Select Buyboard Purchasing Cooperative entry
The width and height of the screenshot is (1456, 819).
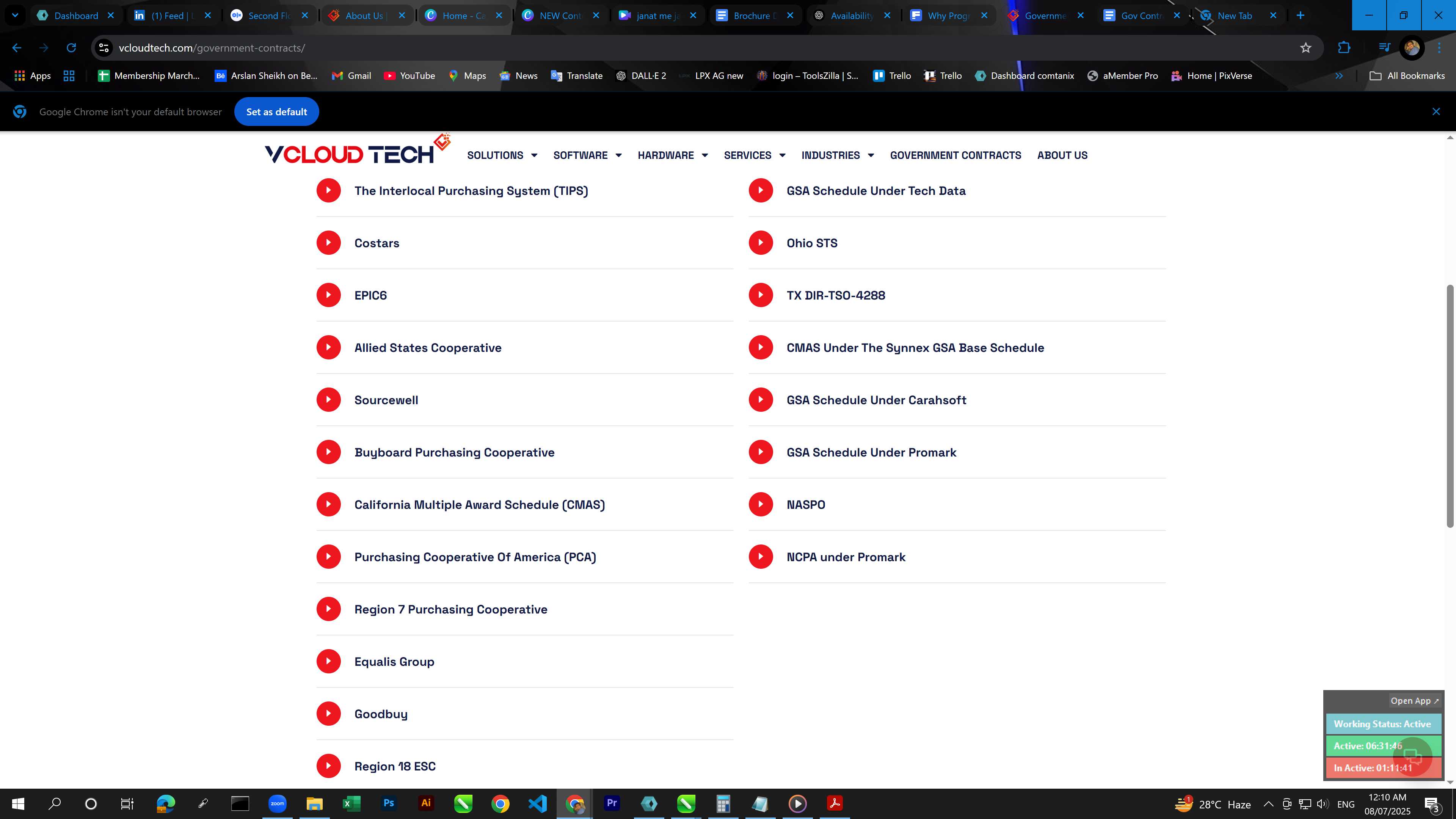455,452
